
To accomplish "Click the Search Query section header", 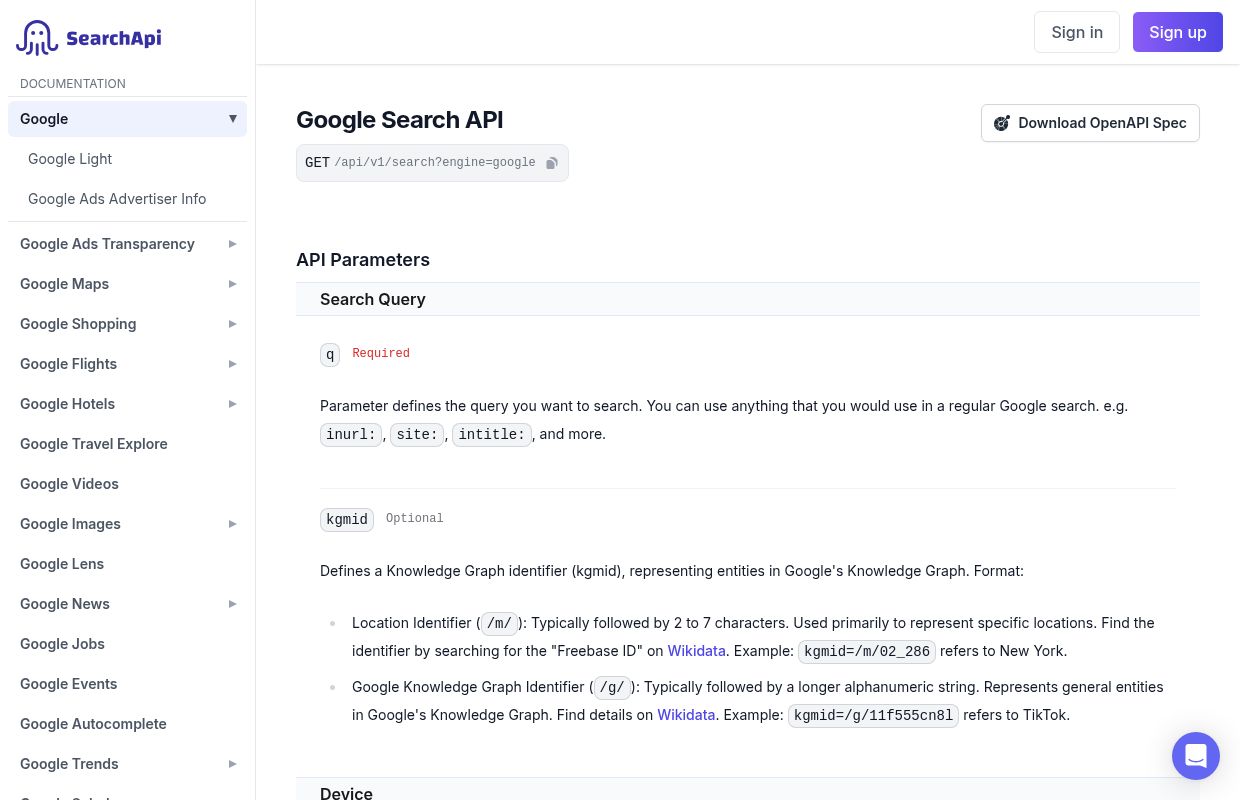I will pos(748,299).
